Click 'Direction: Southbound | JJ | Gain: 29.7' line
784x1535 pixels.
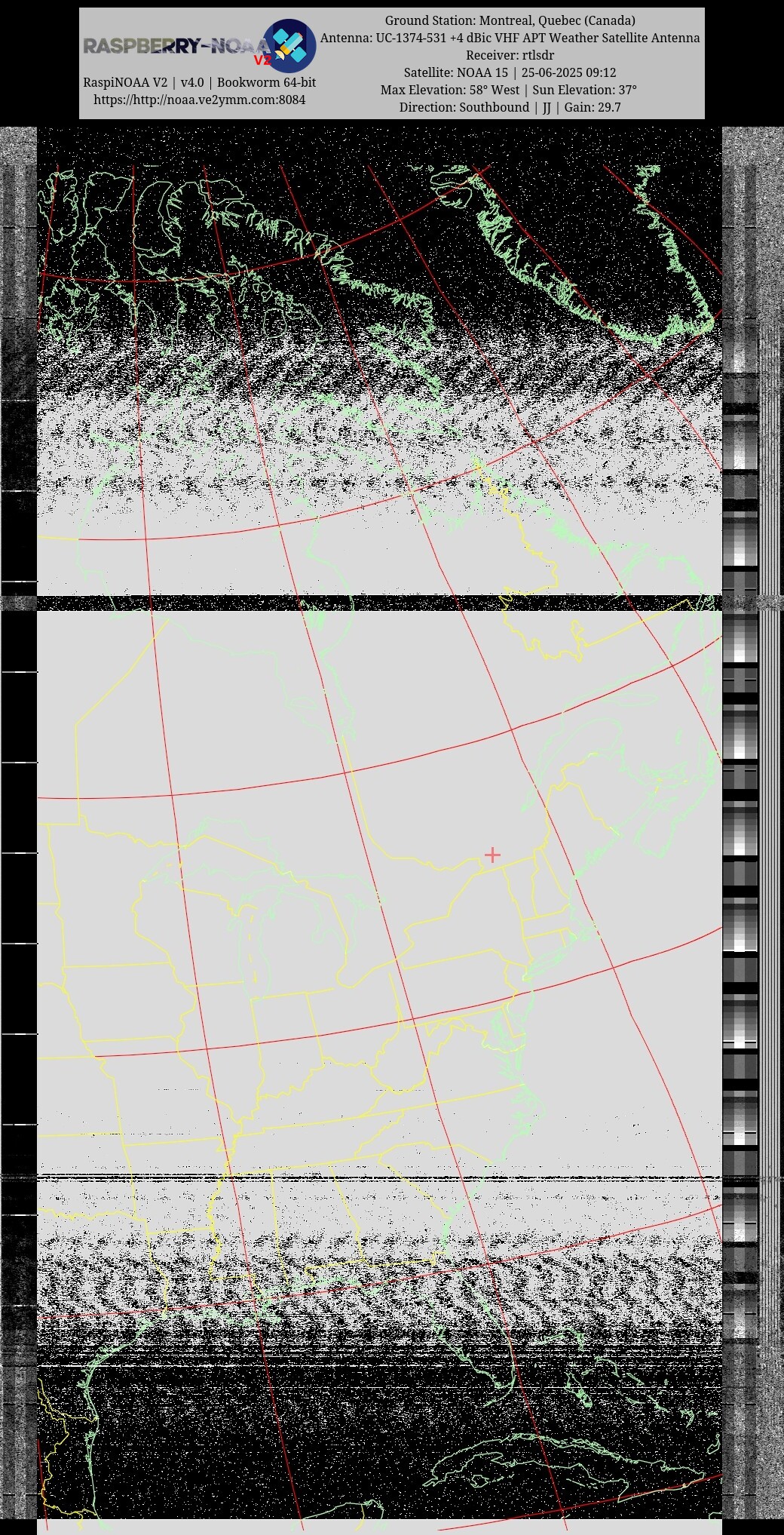[x=510, y=107]
